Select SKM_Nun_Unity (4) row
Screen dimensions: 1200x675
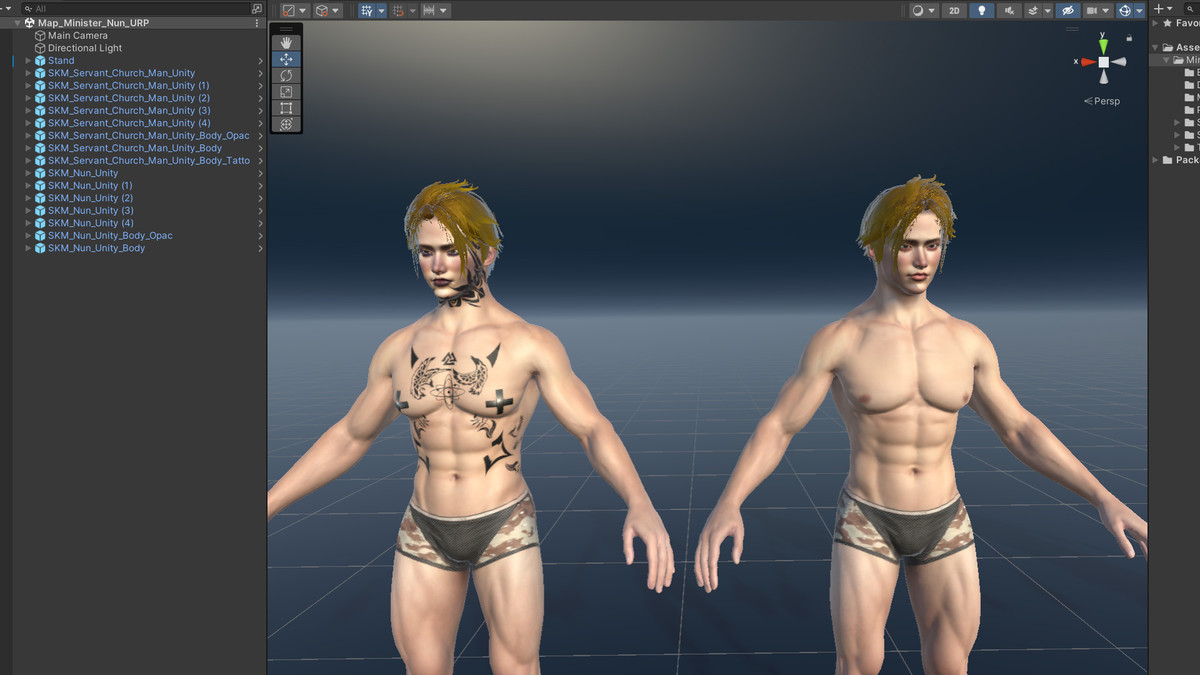click(134, 223)
